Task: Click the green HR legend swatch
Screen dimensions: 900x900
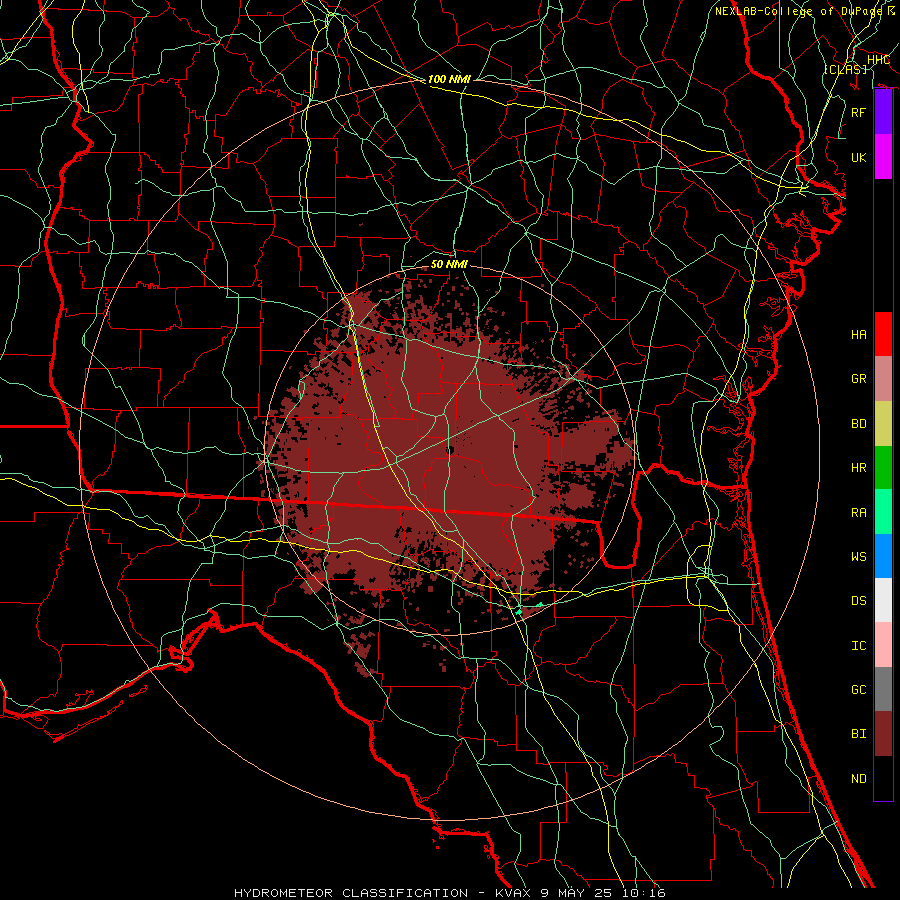Action: pos(883,468)
